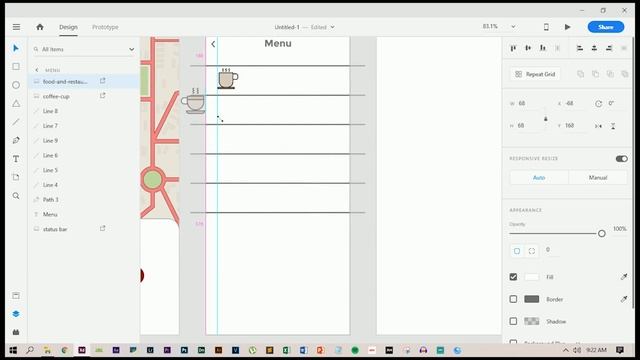Start desktop preview play button
The width and height of the screenshot is (640, 360).
(567, 27)
